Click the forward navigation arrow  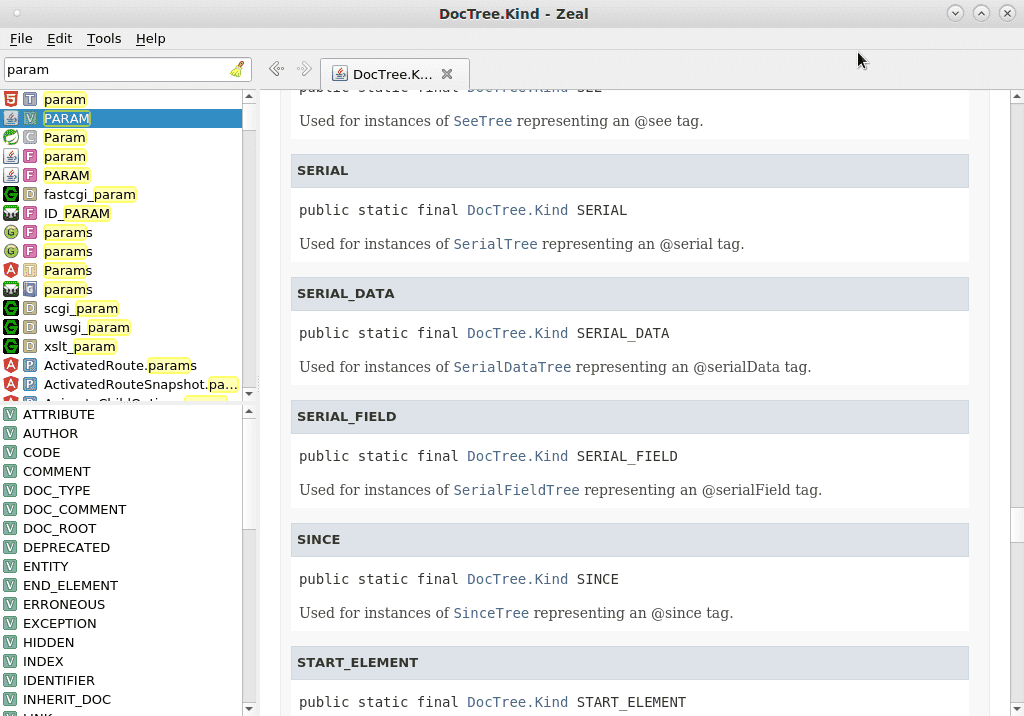tap(304, 69)
